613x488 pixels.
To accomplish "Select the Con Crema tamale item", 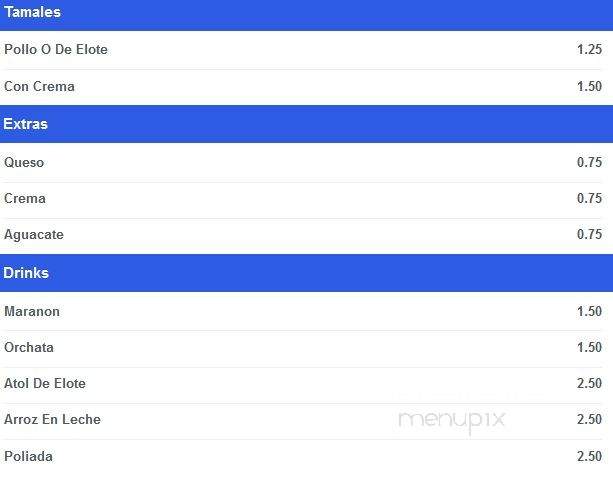I will point(39,86).
